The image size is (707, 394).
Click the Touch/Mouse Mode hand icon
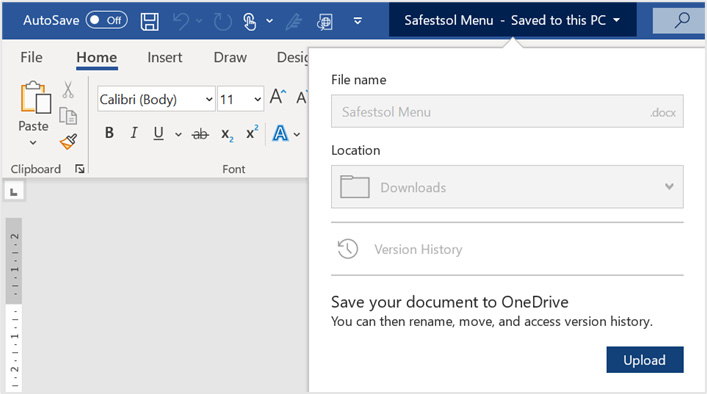click(250, 21)
